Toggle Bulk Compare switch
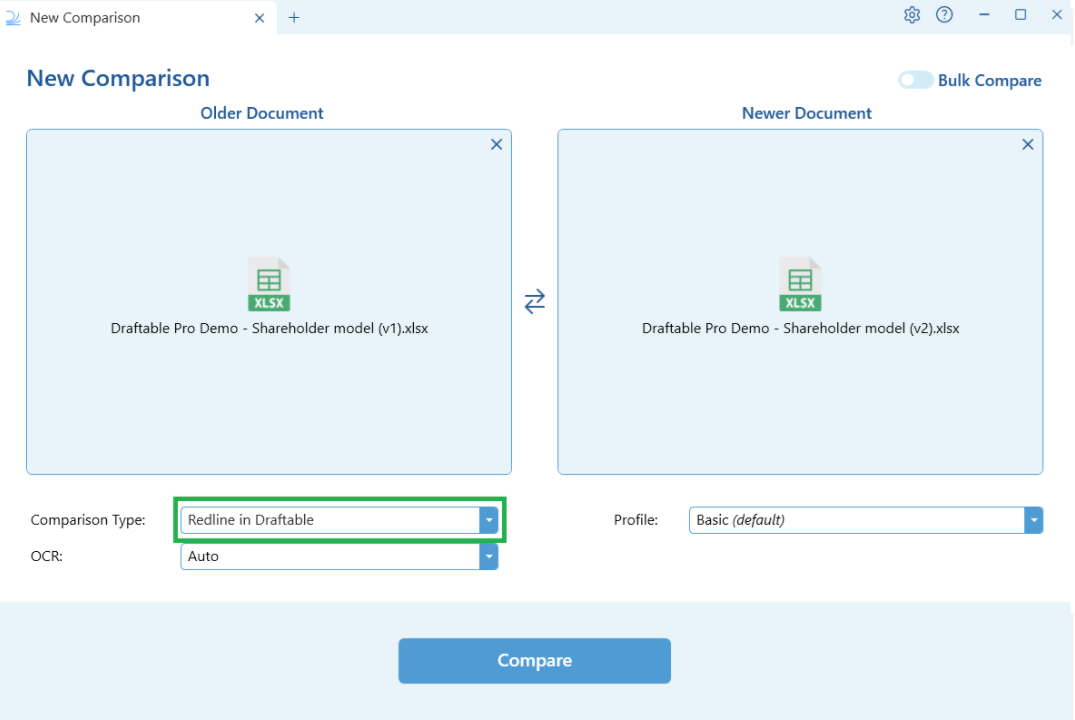 (915, 80)
